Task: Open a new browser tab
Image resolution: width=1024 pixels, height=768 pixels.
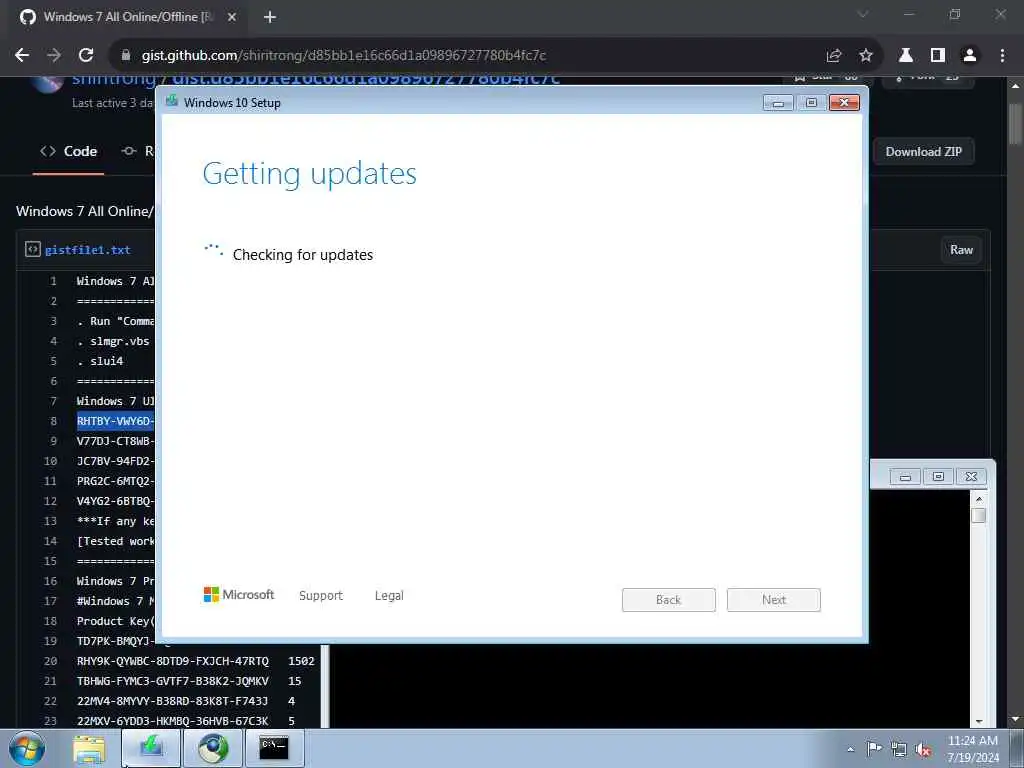Action: point(270,18)
